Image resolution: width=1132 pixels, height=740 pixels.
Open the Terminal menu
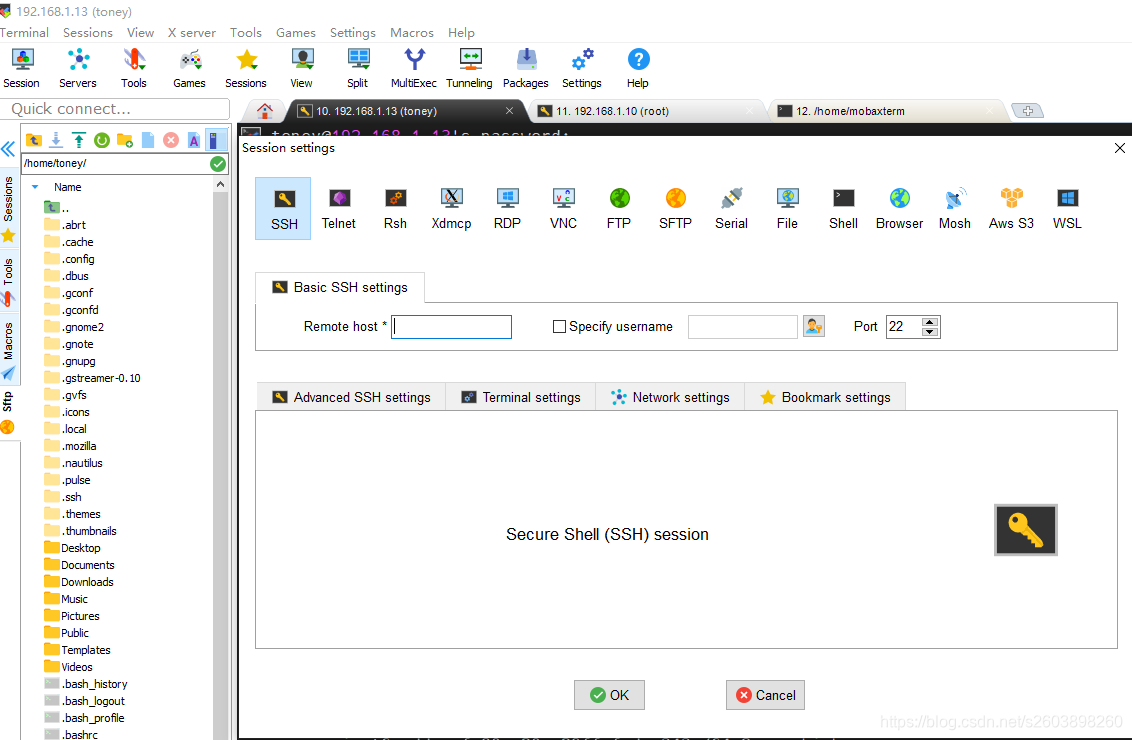(x=24, y=32)
